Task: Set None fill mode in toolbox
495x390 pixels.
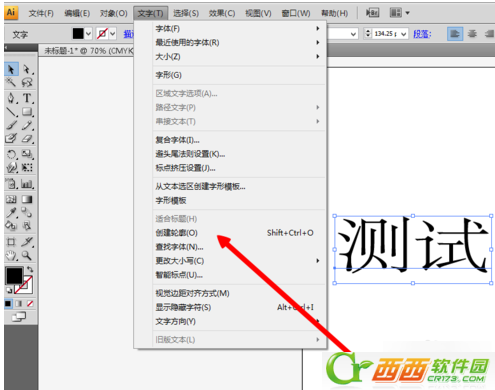Action: coord(30,303)
